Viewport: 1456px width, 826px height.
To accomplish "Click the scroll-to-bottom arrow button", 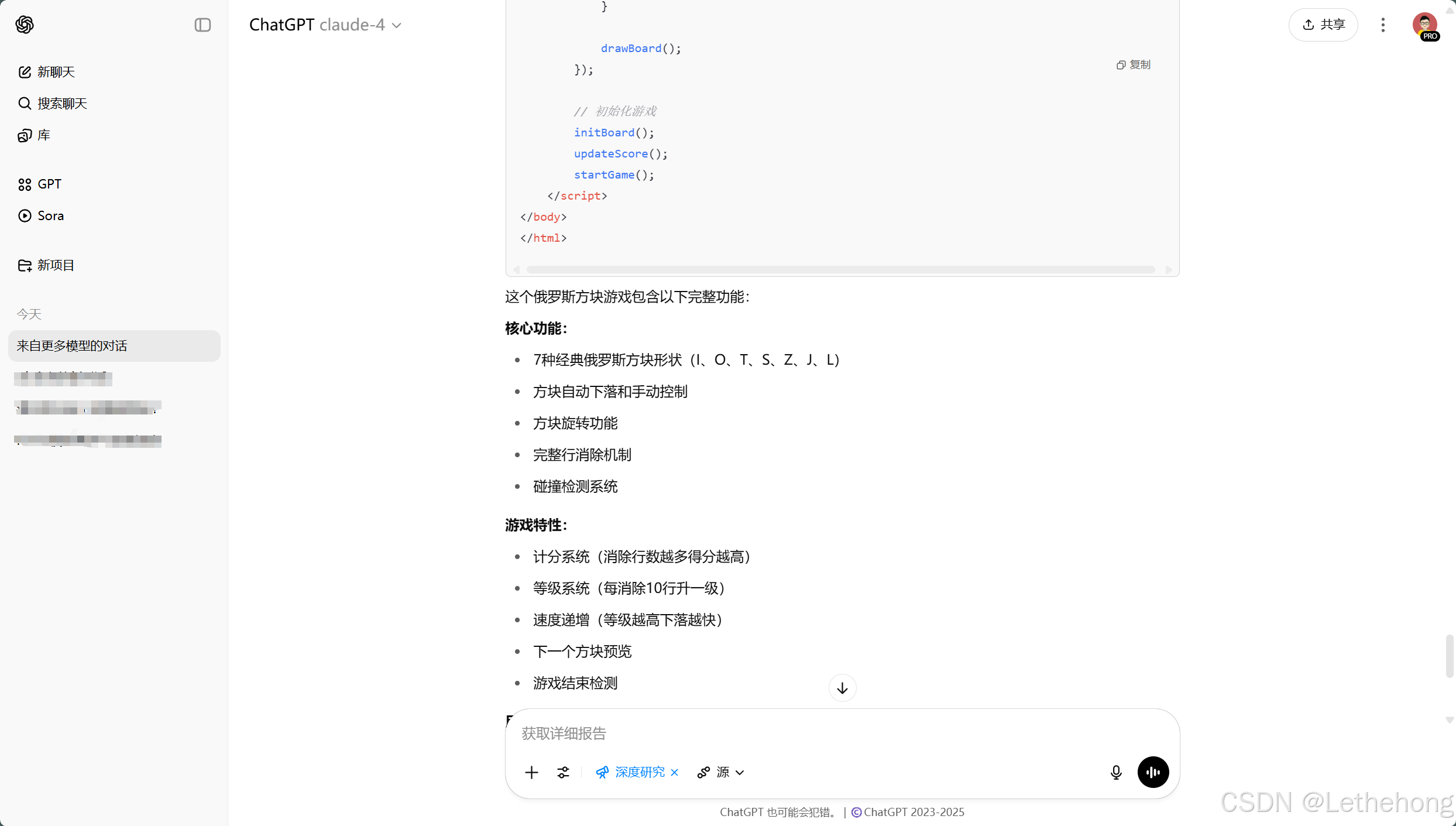I will tap(842, 688).
